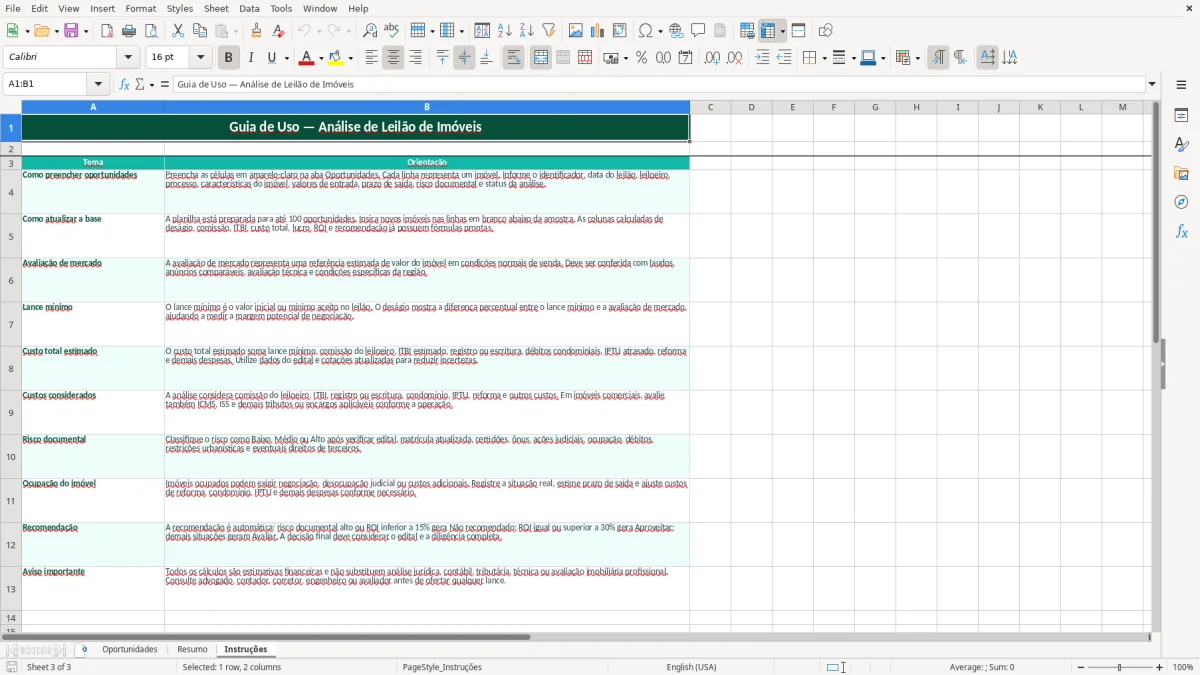Viewport: 1200px width, 675px height.
Task: Click yellow background color swatch
Action: (335, 58)
